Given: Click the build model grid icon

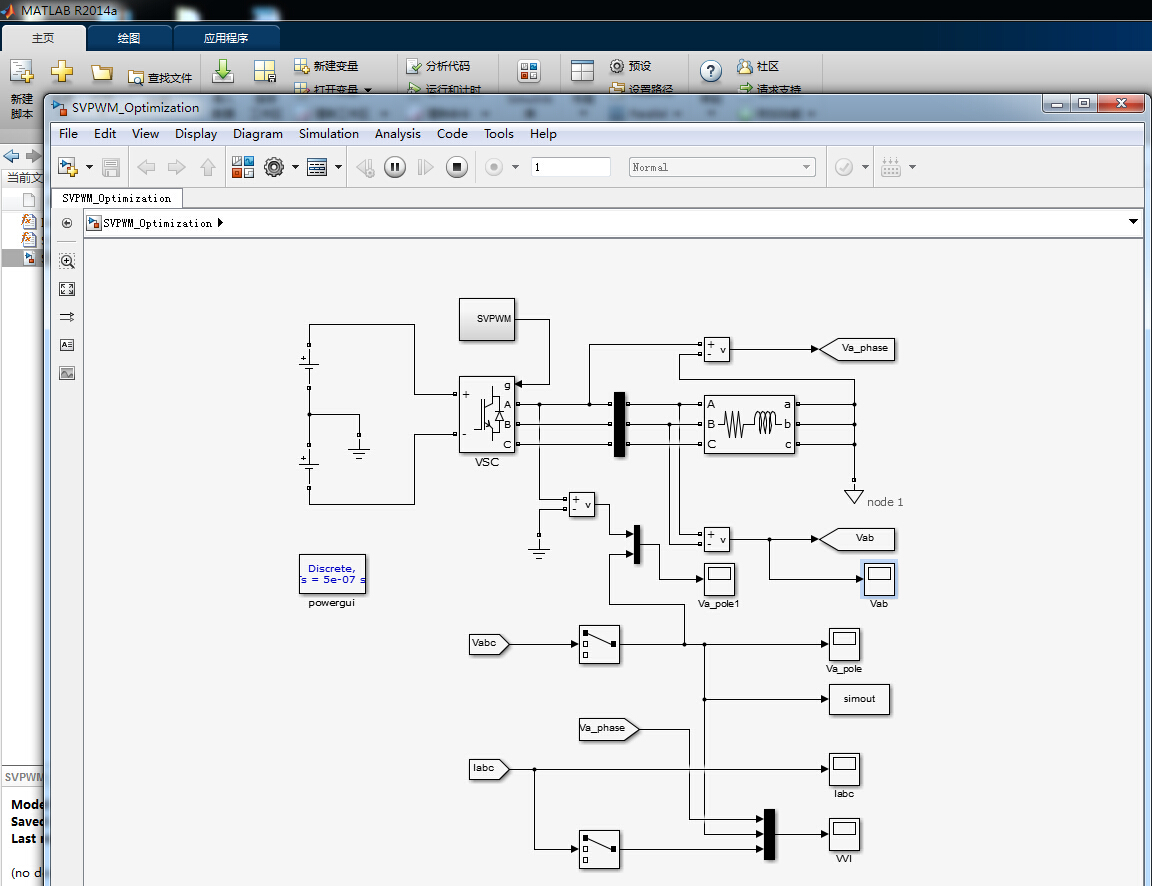Looking at the screenshot, I should (891, 167).
